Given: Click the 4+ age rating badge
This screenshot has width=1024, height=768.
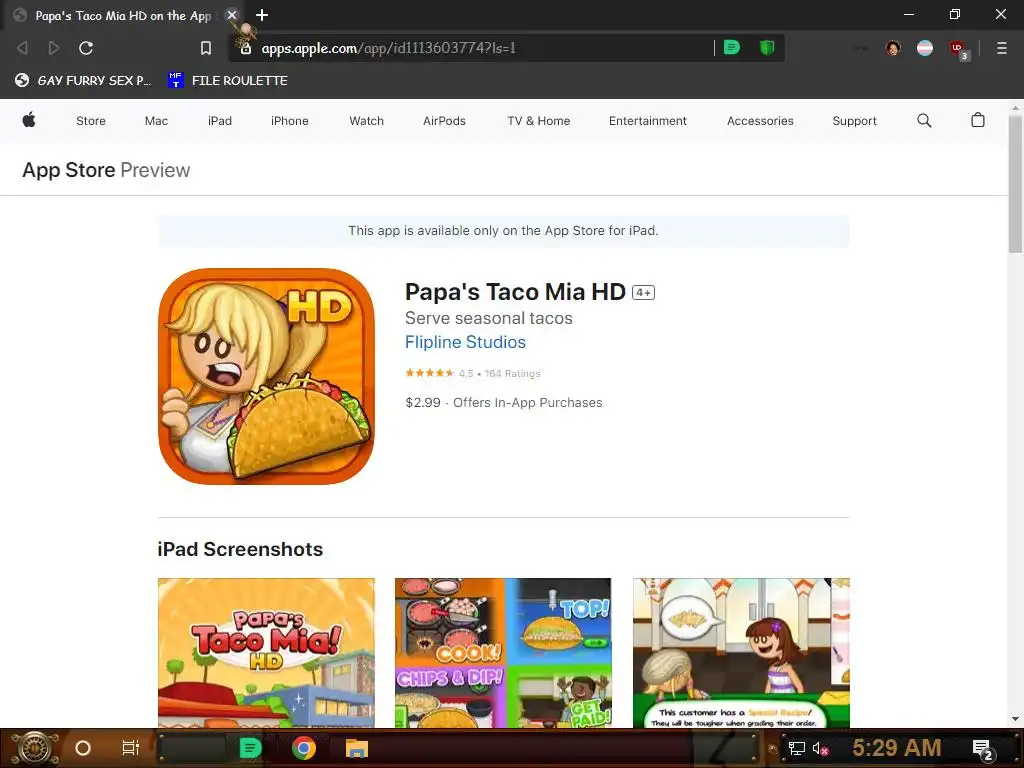Looking at the screenshot, I should click(x=643, y=293).
